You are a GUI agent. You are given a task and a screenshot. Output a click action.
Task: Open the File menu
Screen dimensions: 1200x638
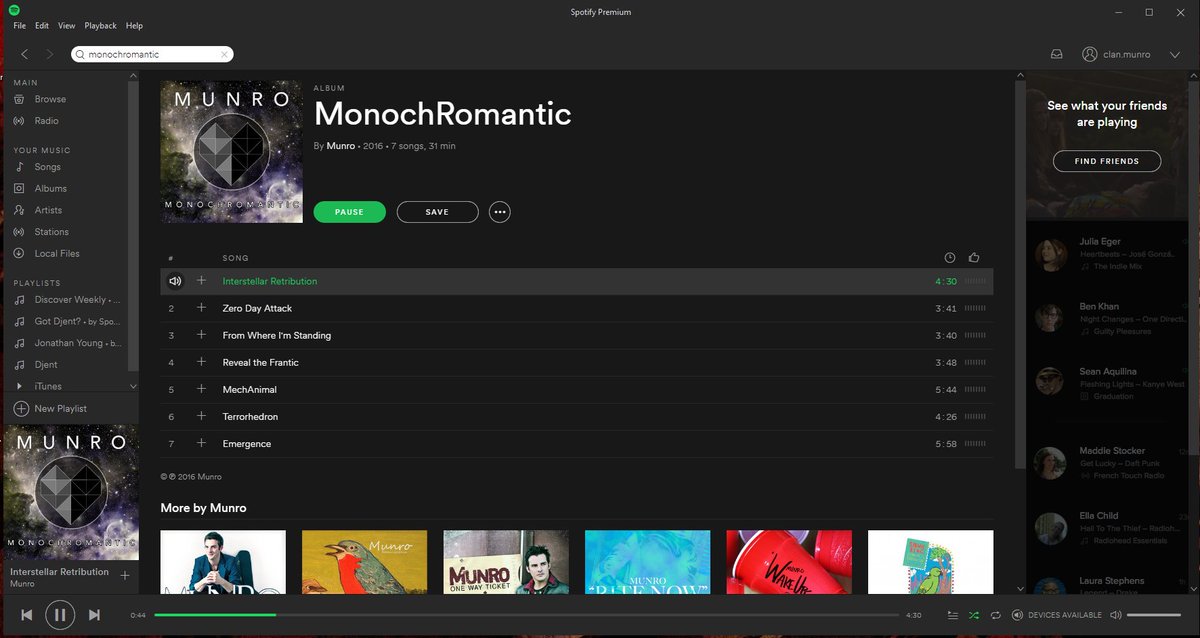(19, 25)
